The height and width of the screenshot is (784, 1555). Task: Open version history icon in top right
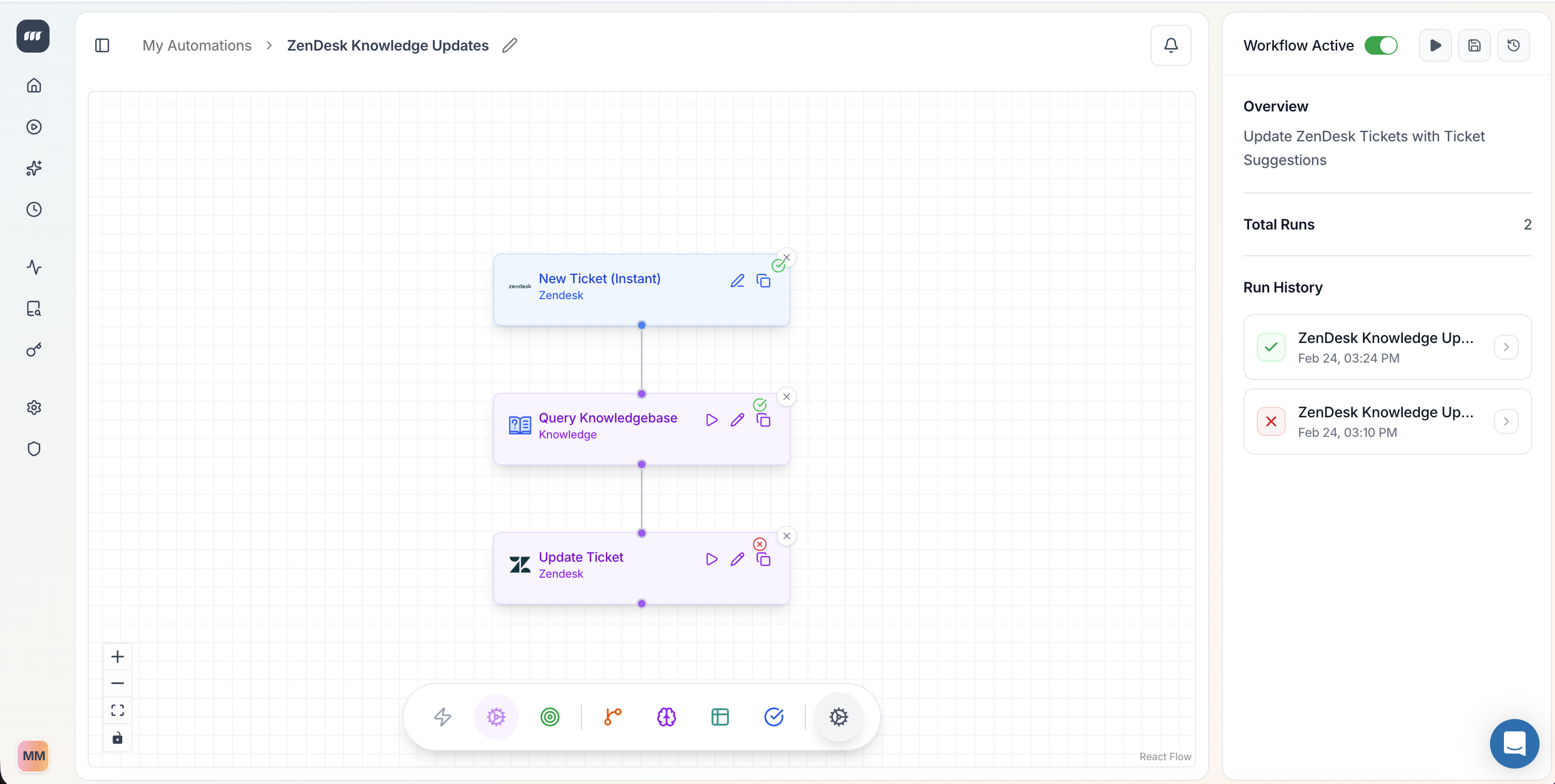point(1513,45)
